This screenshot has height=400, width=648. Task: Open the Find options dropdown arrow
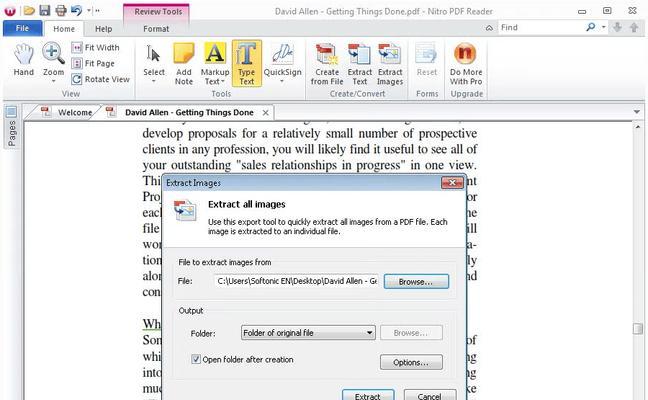point(603,27)
